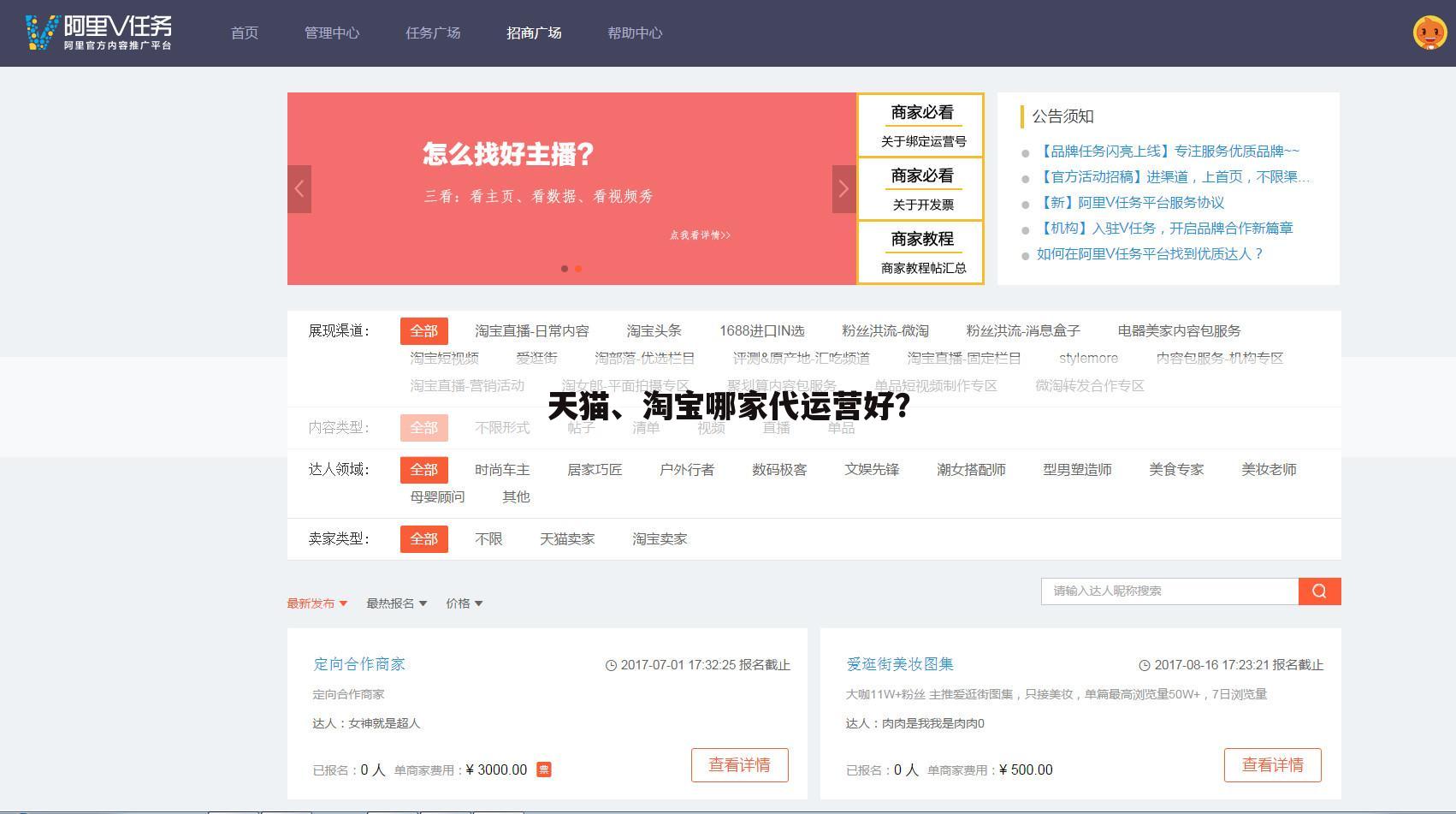Viewport: 1456px width, 814px height.
Task: Click 查看详情 for 定向合作商家
Action: (x=739, y=765)
